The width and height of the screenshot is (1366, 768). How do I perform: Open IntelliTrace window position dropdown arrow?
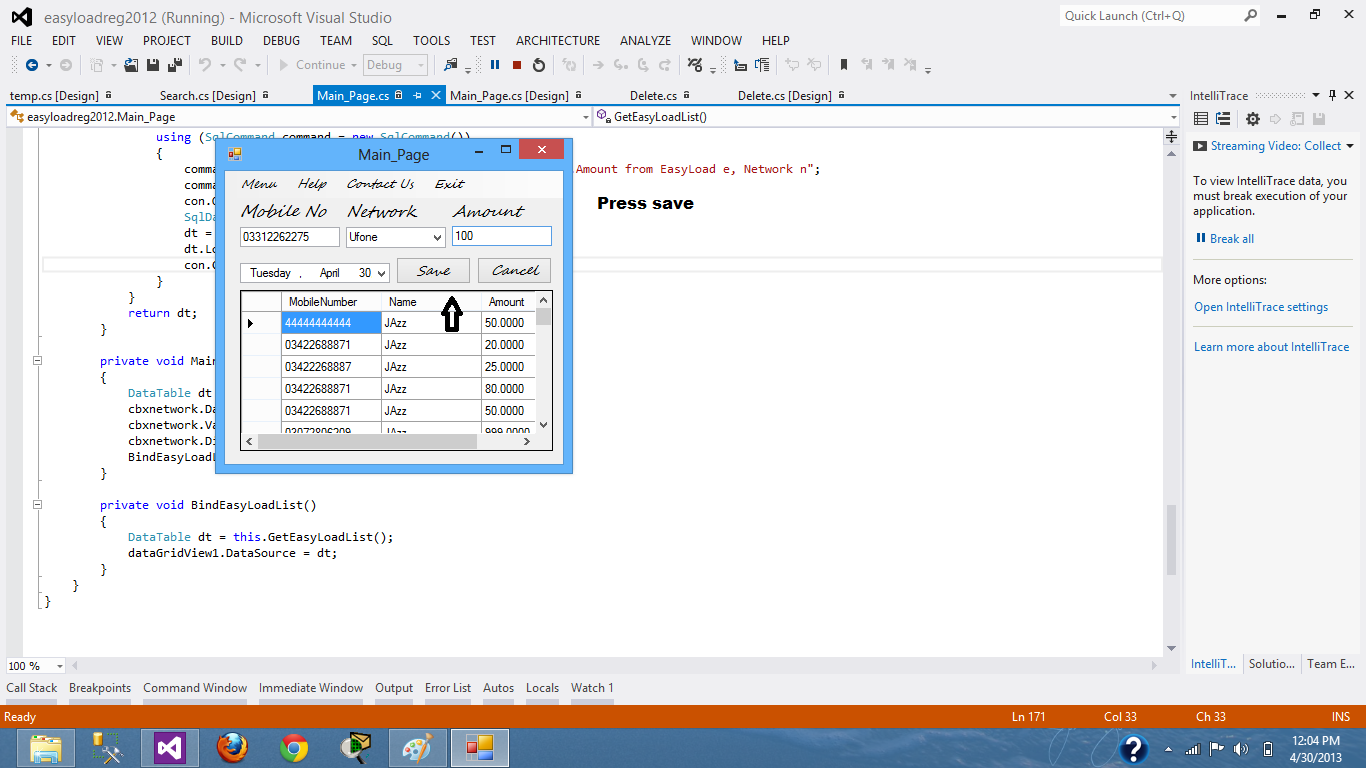[x=1316, y=95]
